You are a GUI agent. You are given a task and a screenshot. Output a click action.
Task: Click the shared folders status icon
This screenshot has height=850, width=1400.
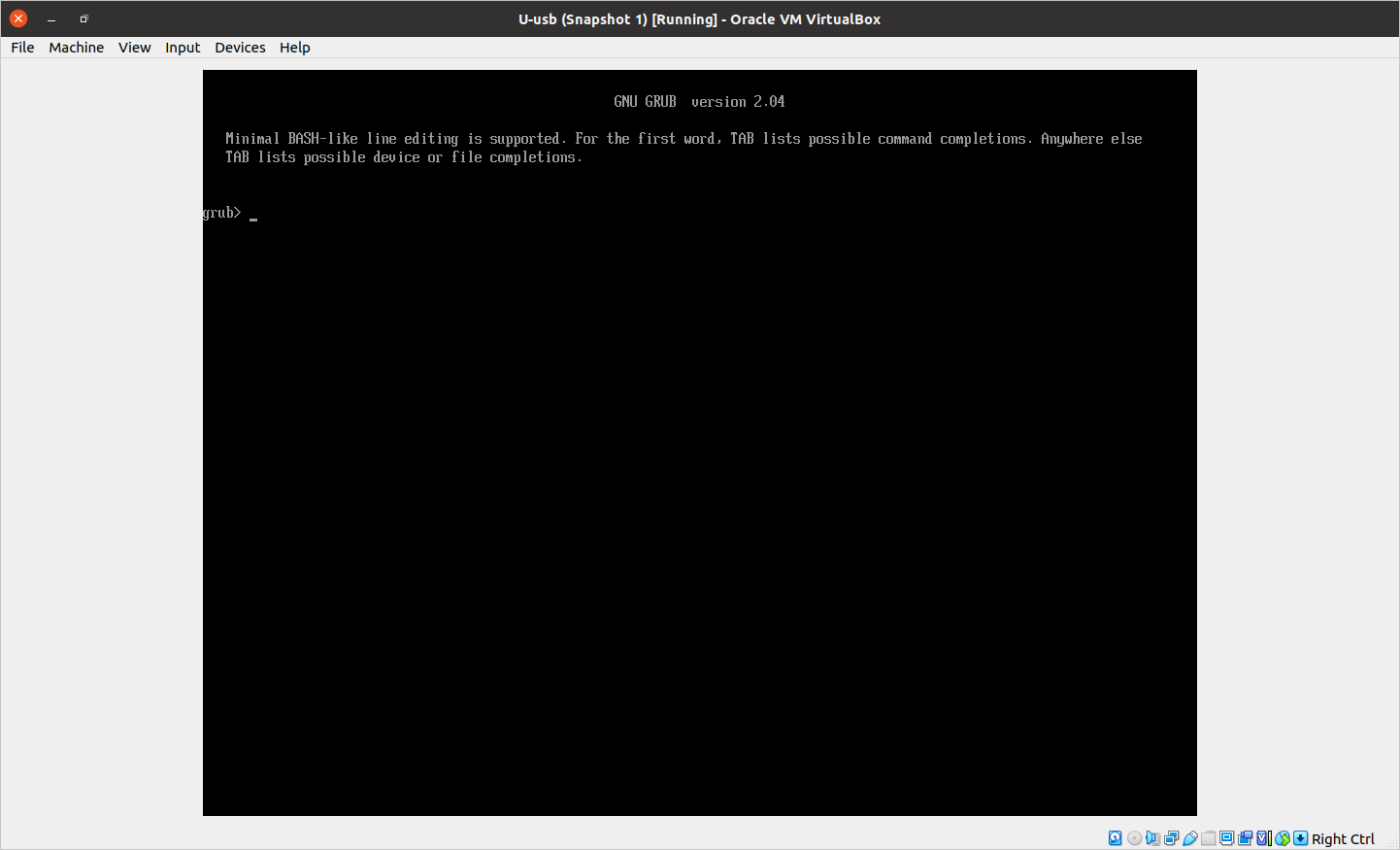point(1209,838)
